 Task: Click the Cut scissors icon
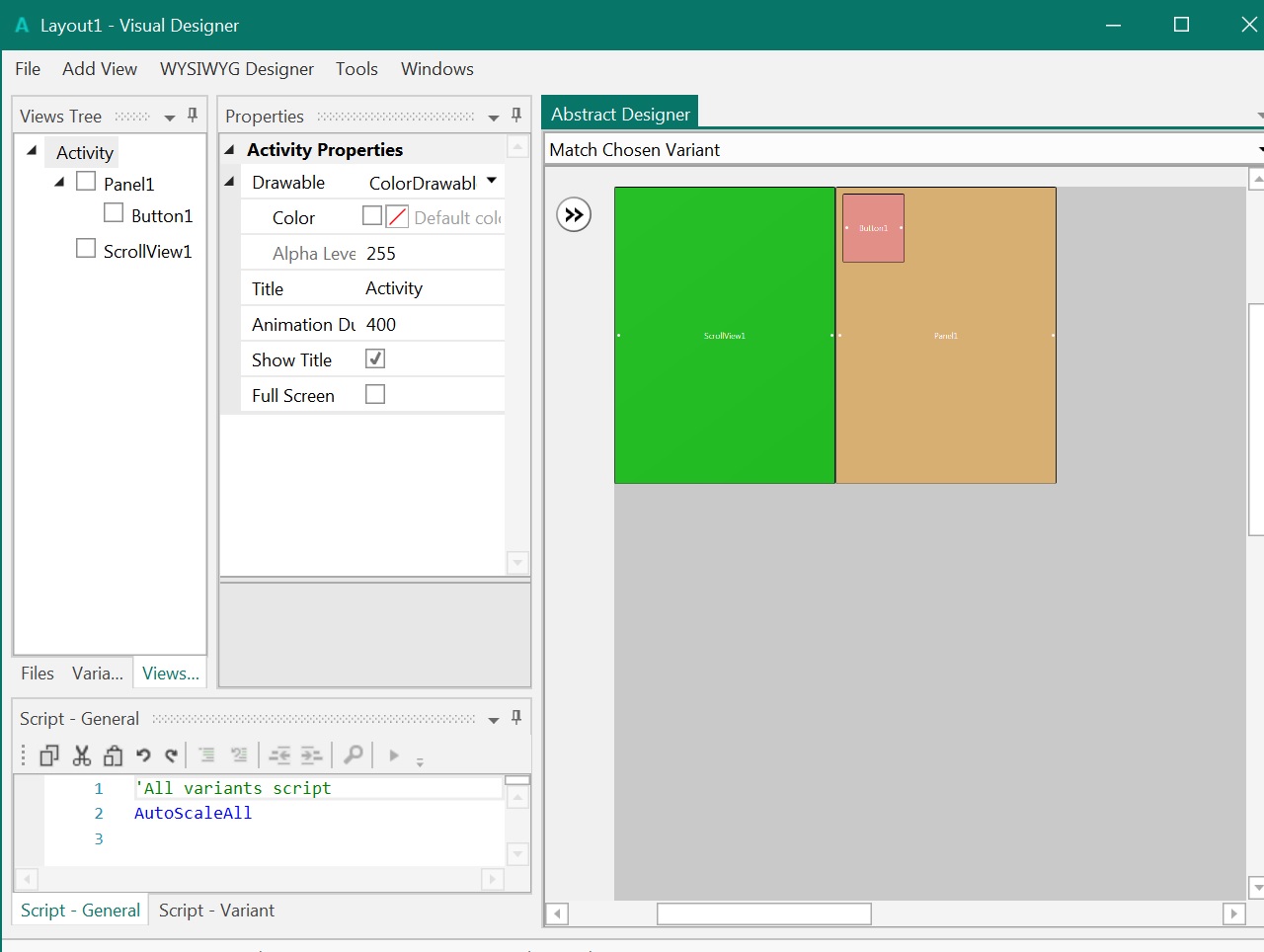pos(82,755)
